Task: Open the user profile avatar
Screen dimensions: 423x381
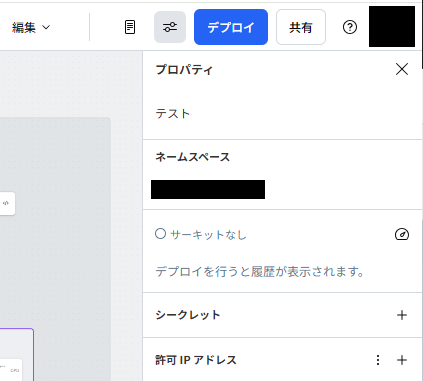Action: (392, 26)
